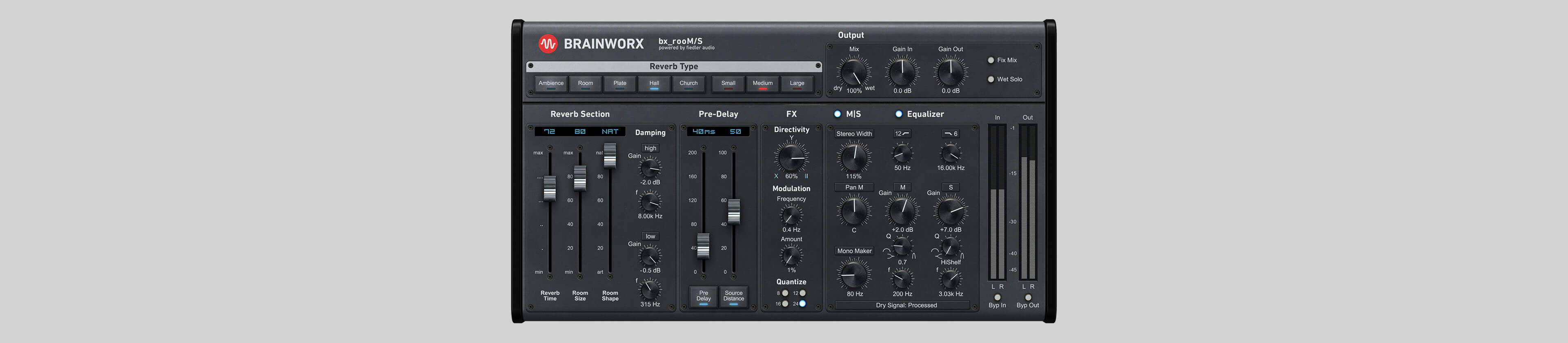Select the 24 Quantize radio option
The width and height of the screenshot is (1568, 343).
(x=802, y=303)
